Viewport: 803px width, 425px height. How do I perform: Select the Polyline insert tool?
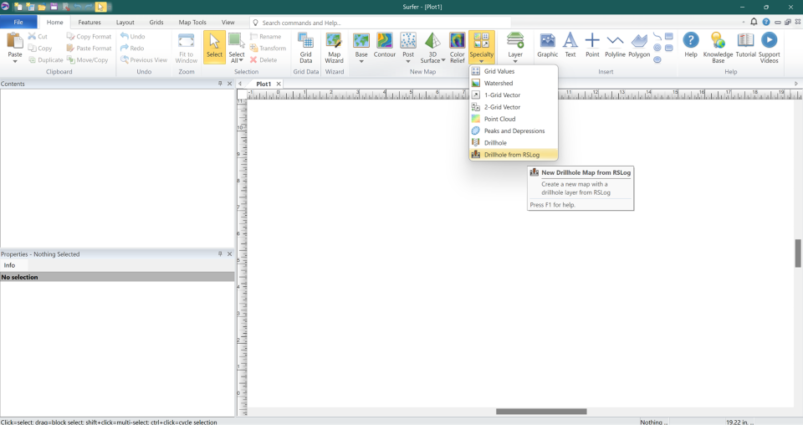[615, 45]
